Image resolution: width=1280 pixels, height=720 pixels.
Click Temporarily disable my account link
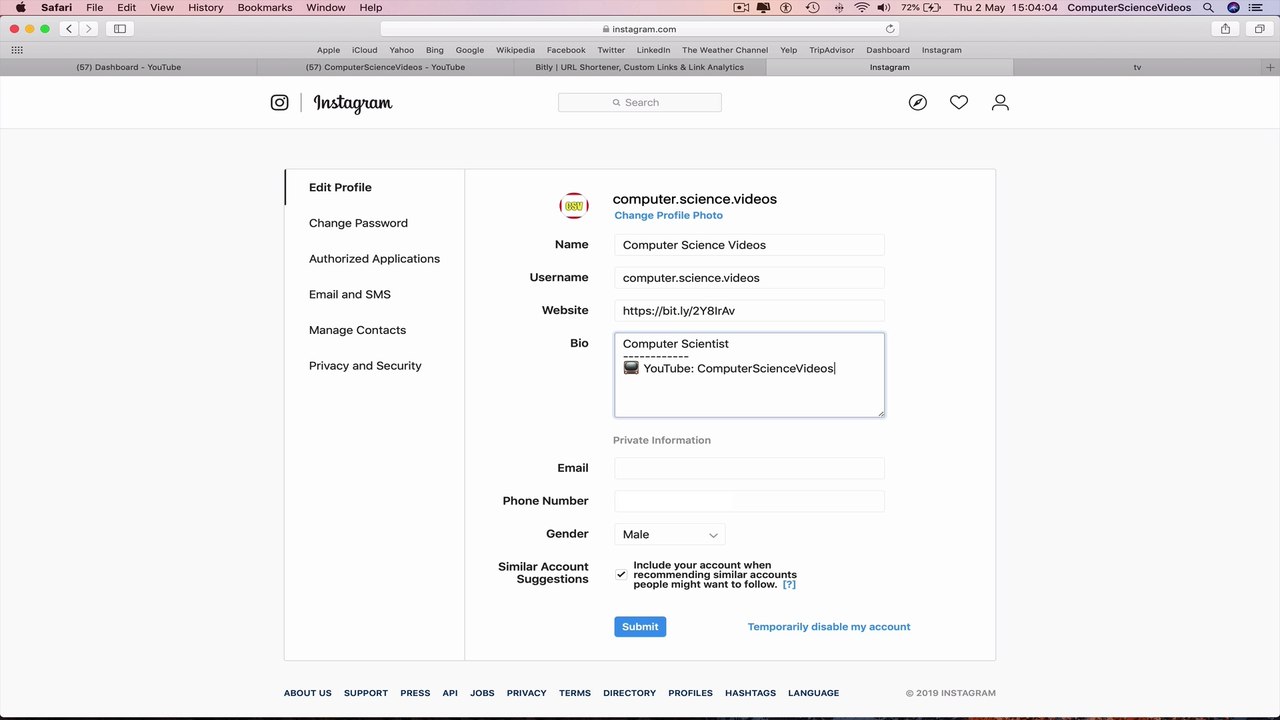(x=829, y=627)
